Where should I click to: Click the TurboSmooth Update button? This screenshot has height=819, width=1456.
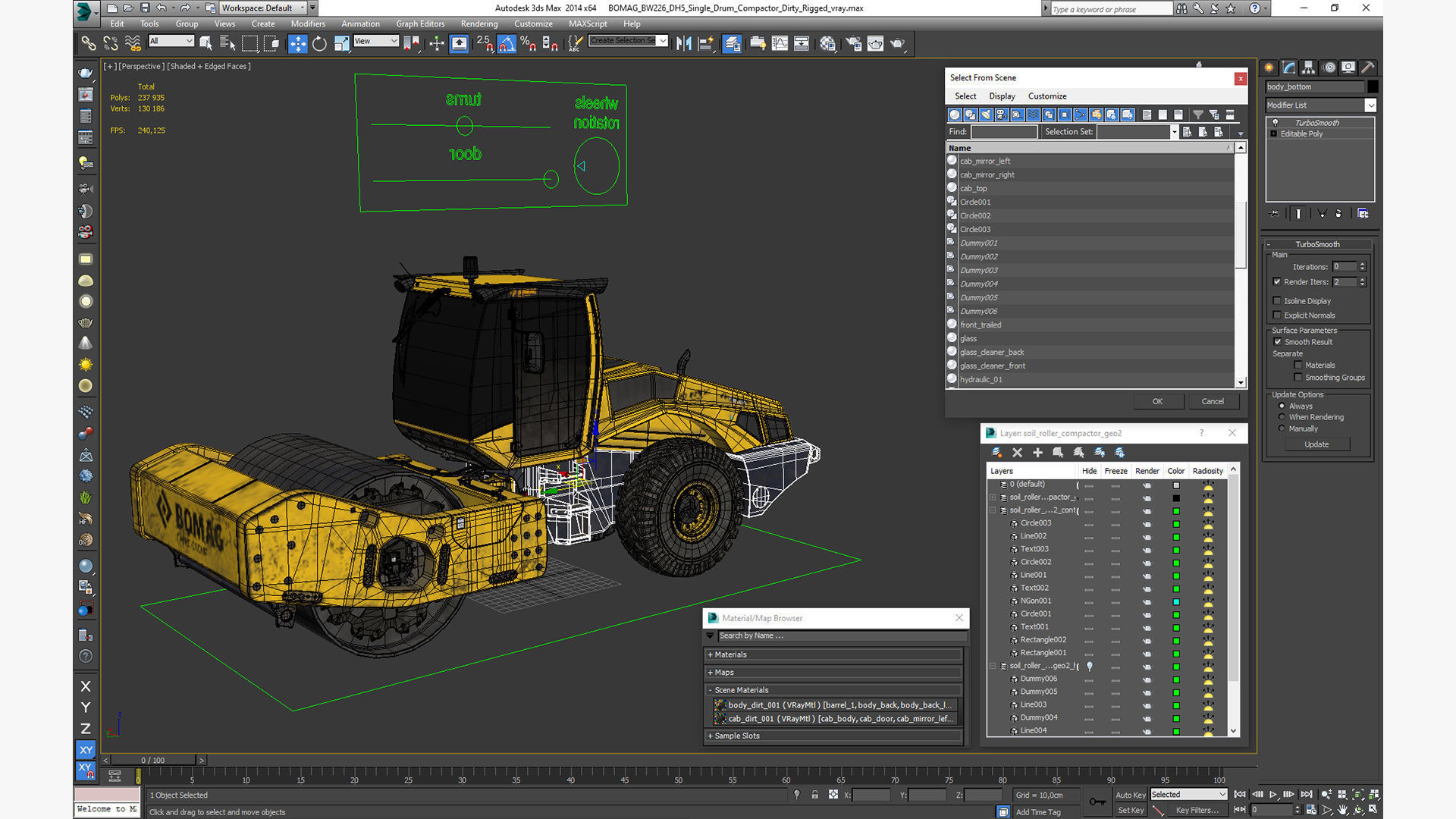pos(1316,445)
